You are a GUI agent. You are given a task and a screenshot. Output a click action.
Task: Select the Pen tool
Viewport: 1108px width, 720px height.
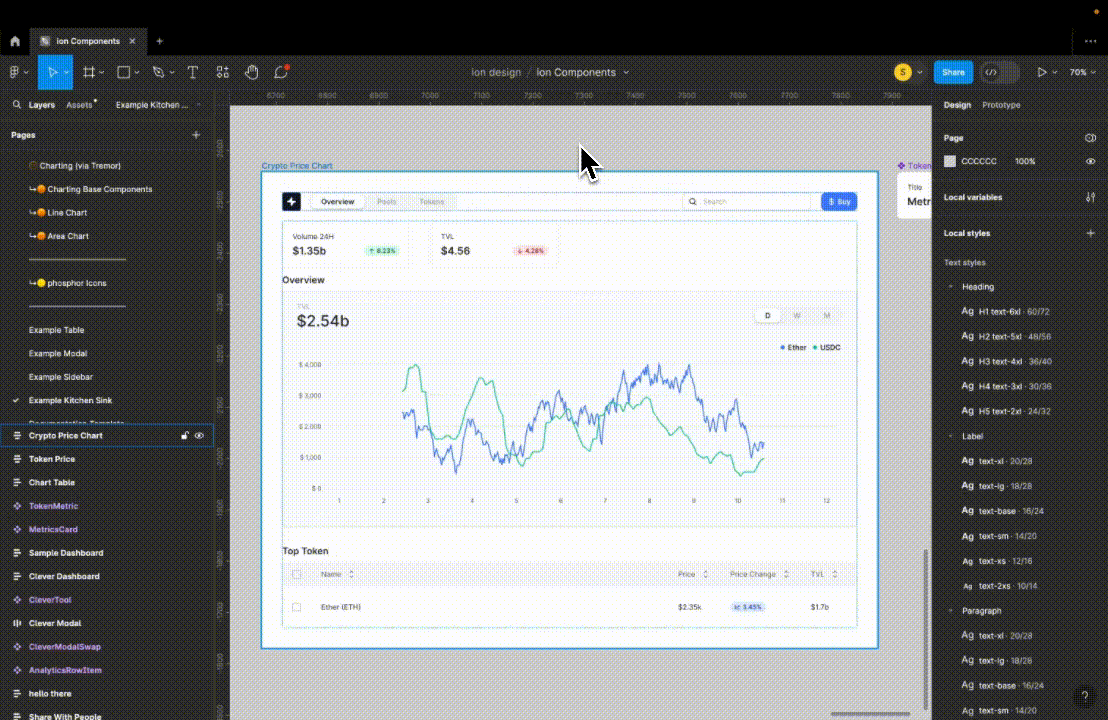click(x=157, y=72)
